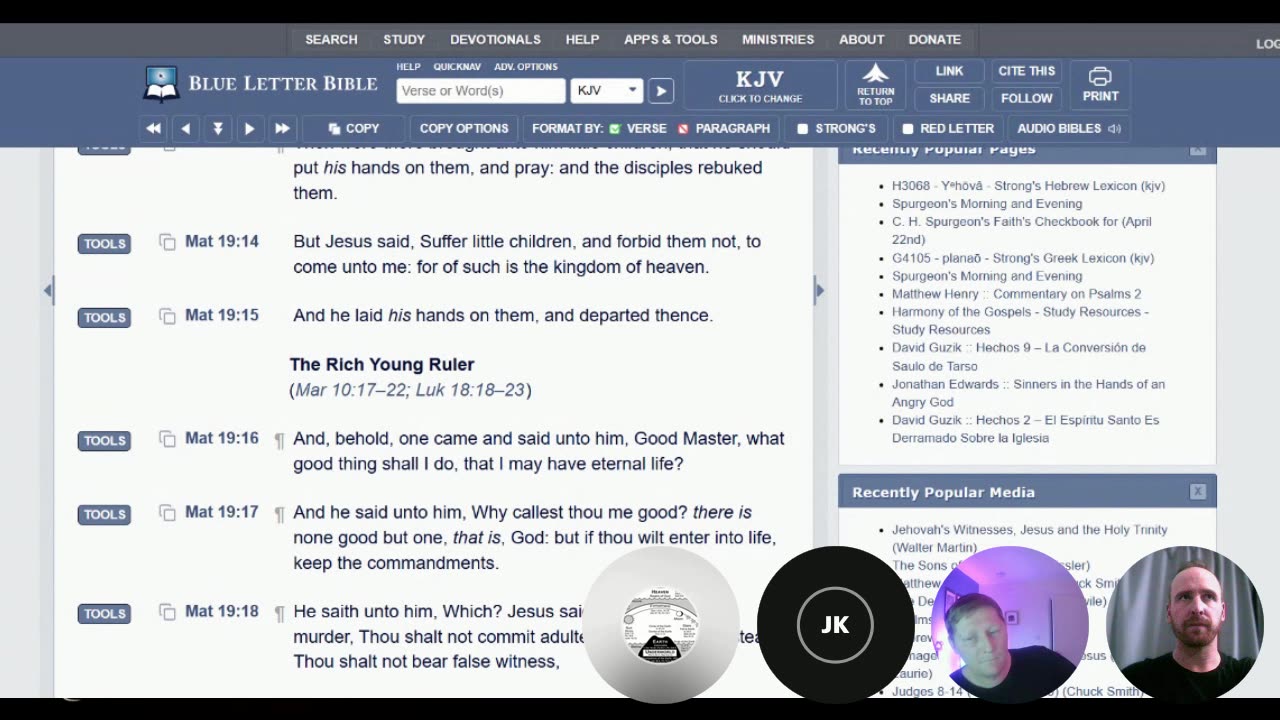
Task: Open the KJV version dropdown
Action: click(x=606, y=90)
